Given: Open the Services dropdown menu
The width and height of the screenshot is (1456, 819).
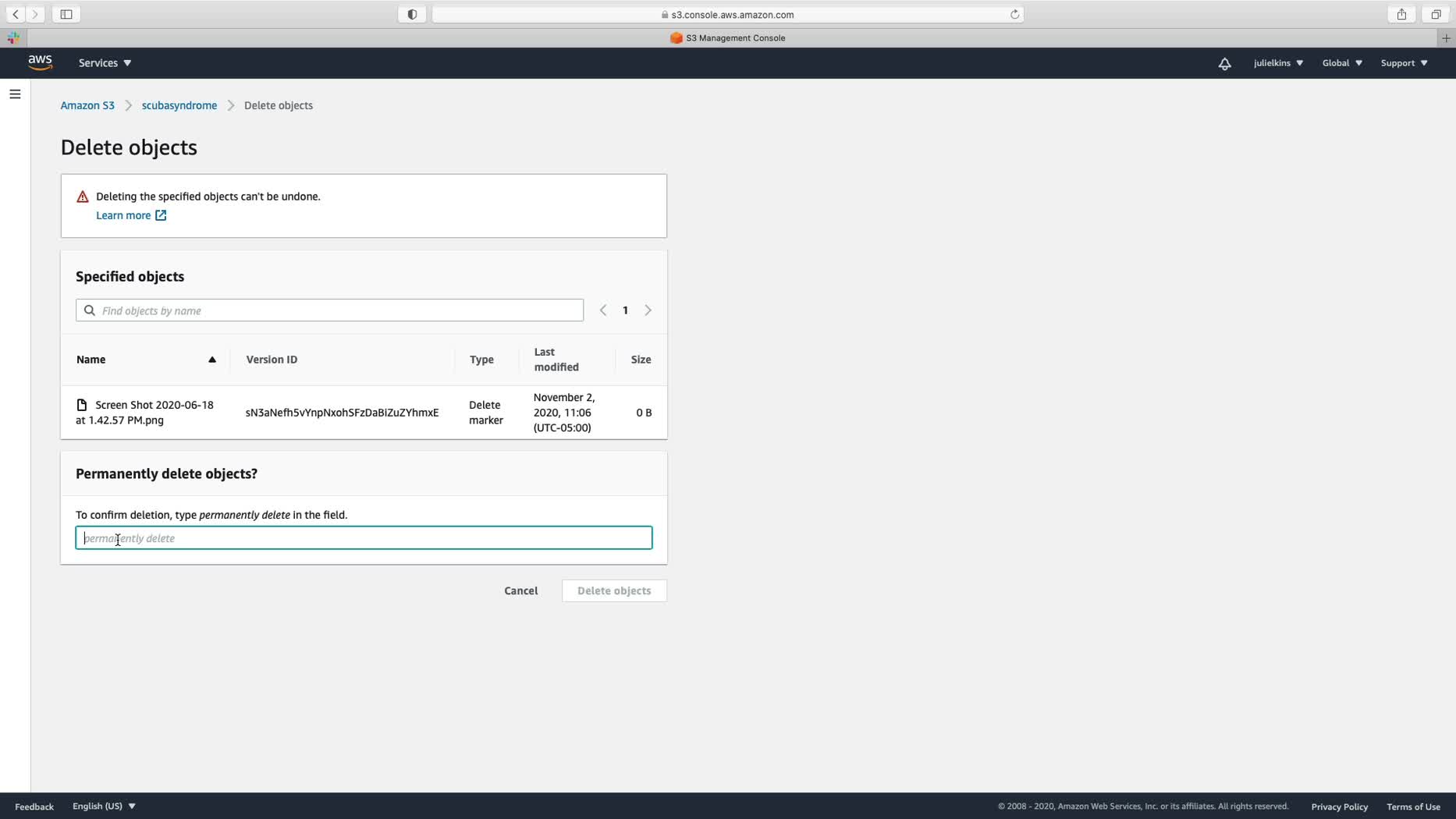Looking at the screenshot, I should pyautogui.click(x=105, y=63).
